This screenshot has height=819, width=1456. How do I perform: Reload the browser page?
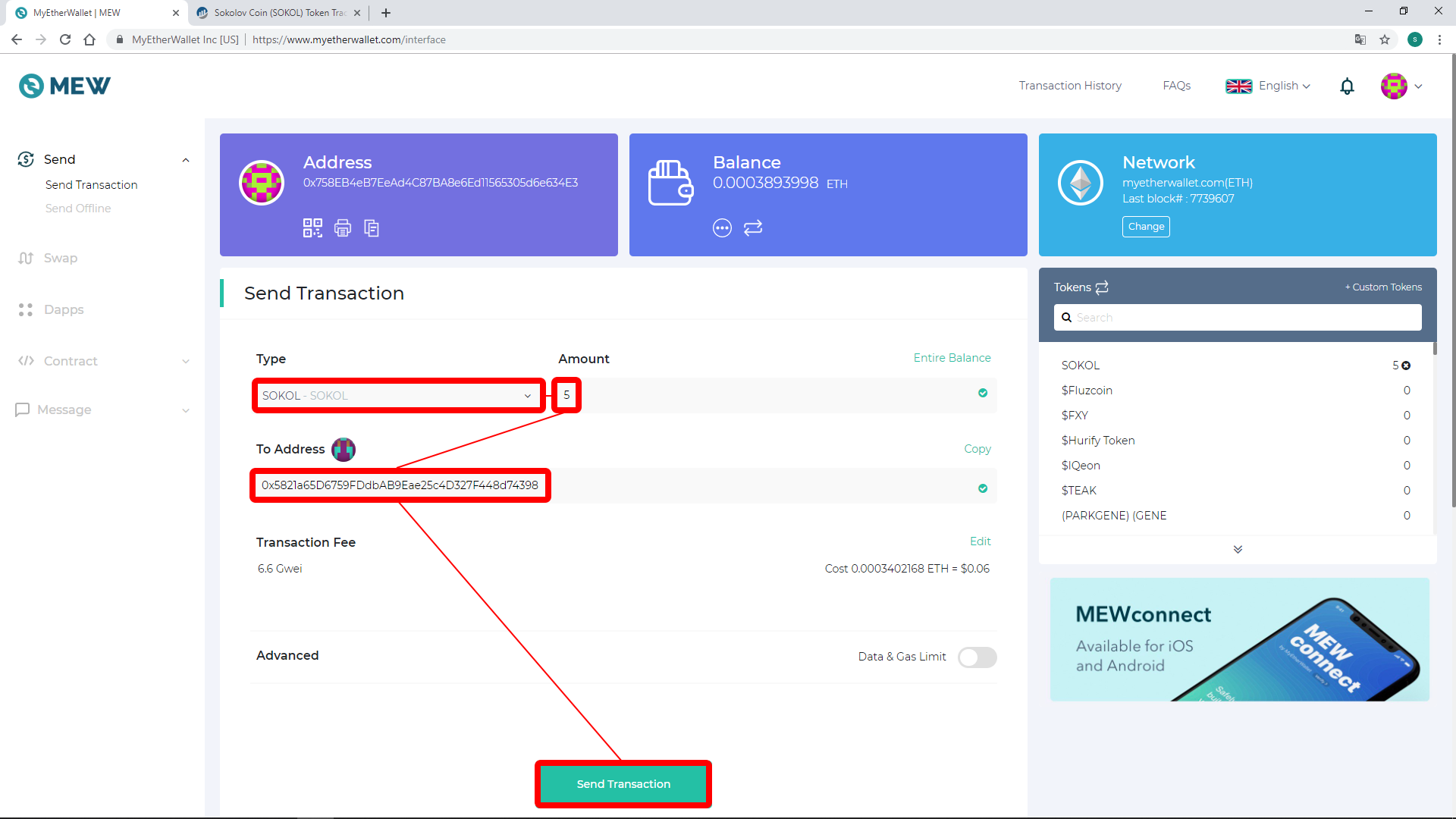(x=65, y=39)
